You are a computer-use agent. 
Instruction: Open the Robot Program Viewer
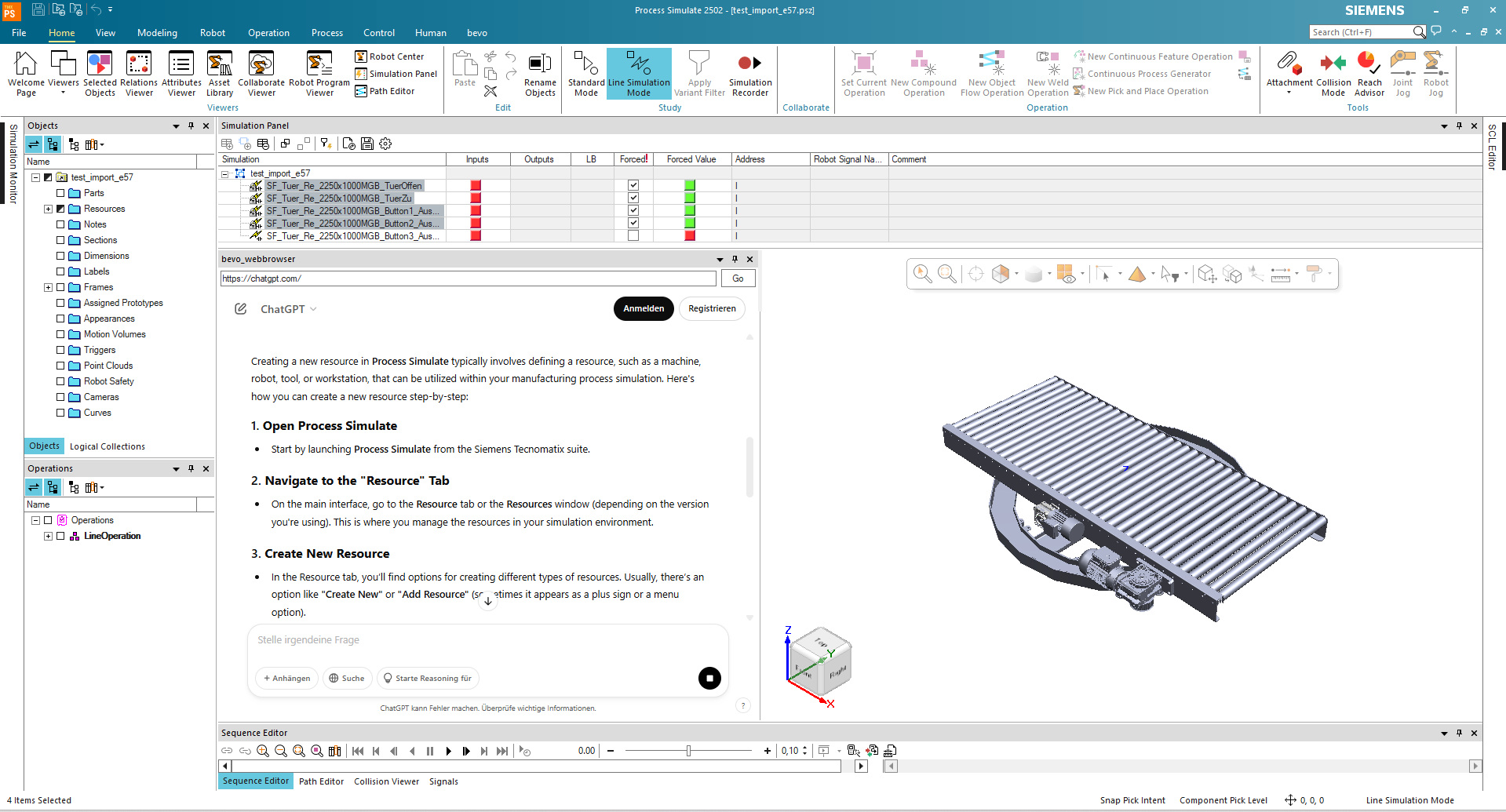coord(319,75)
